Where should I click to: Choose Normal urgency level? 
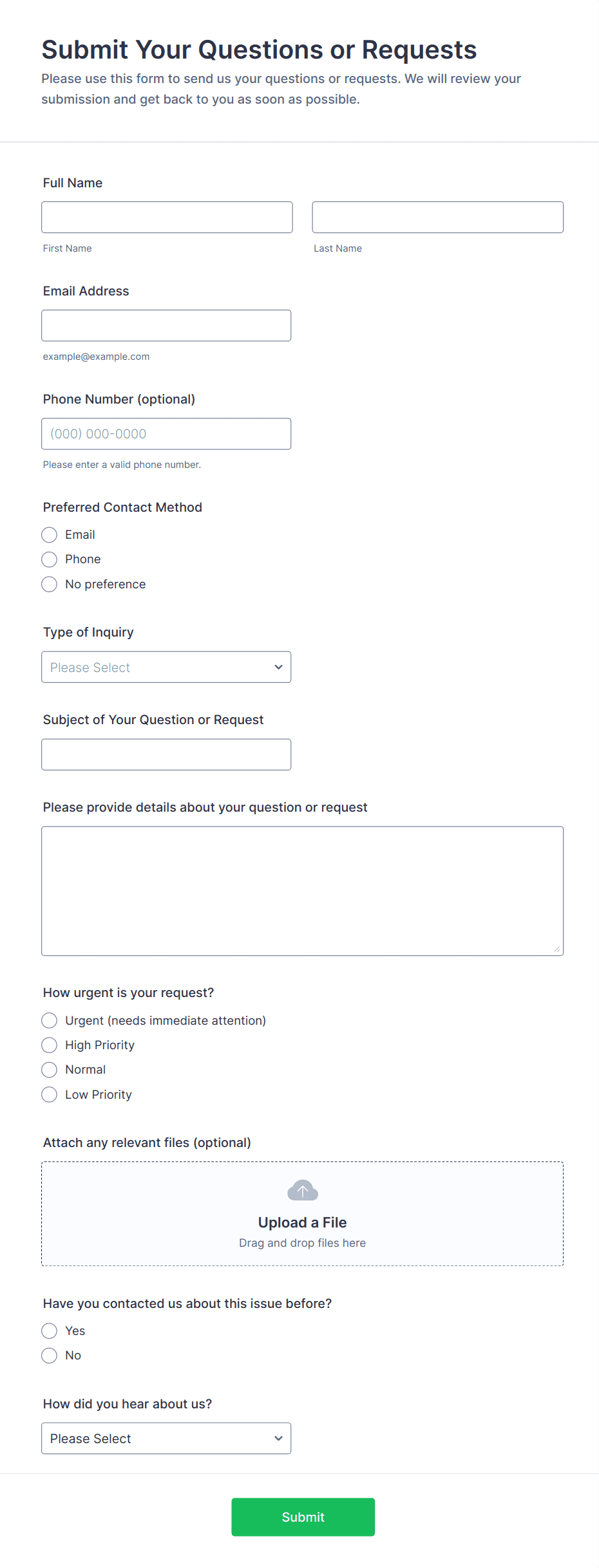coord(50,1070)
